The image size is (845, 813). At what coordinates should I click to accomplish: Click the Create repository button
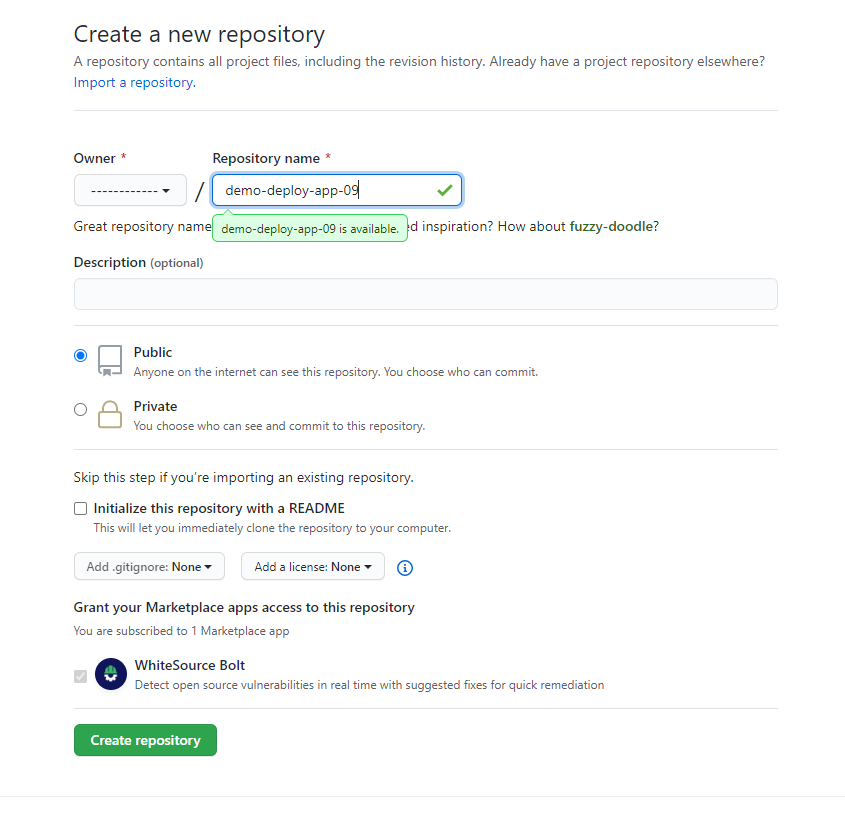[x=146, y=740]
